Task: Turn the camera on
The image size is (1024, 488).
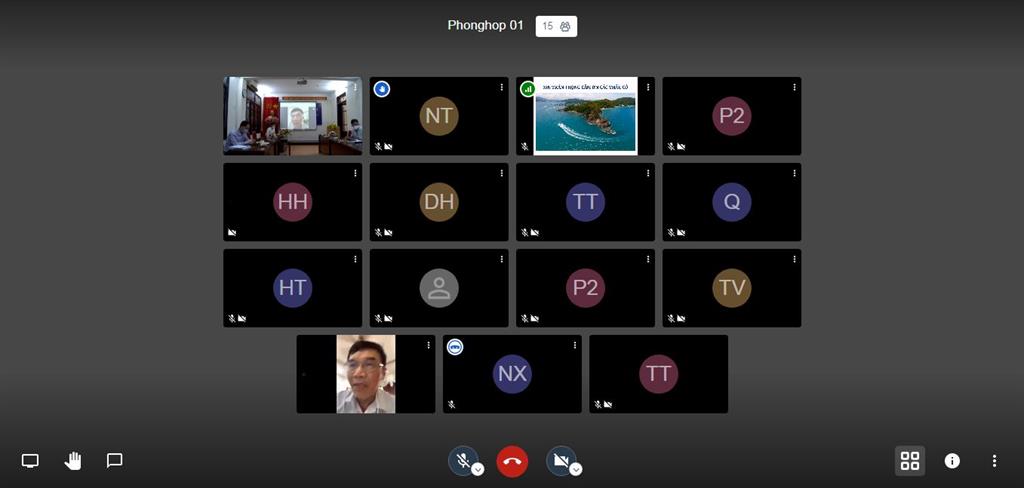Action: click(560, 460)
